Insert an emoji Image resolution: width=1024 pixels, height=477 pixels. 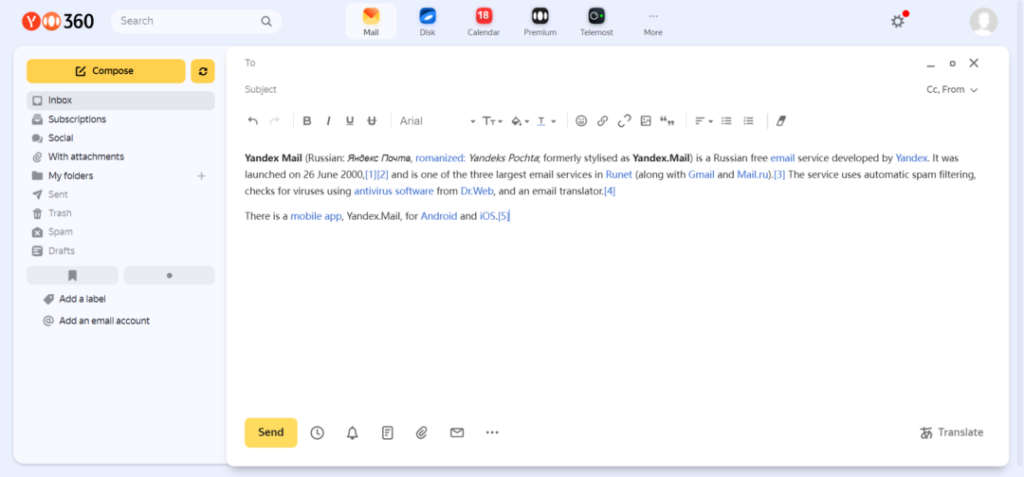point(581,121)
